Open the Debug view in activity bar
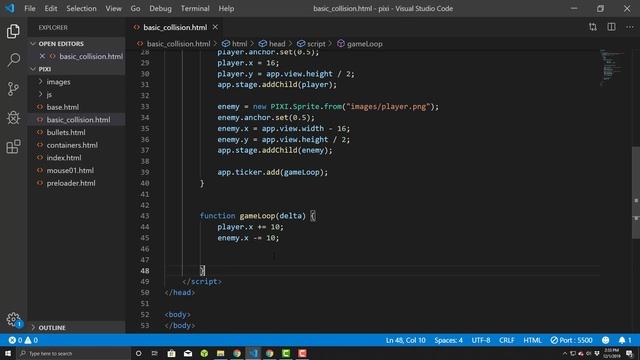The image size is (640, 360). tap(13, 118)
